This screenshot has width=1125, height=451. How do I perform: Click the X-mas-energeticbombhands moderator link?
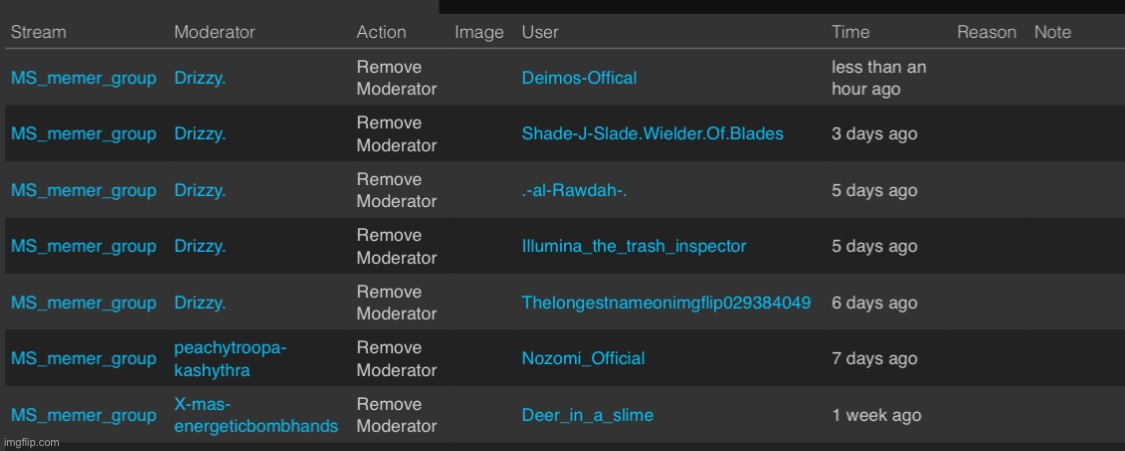(x=255, y=415)
